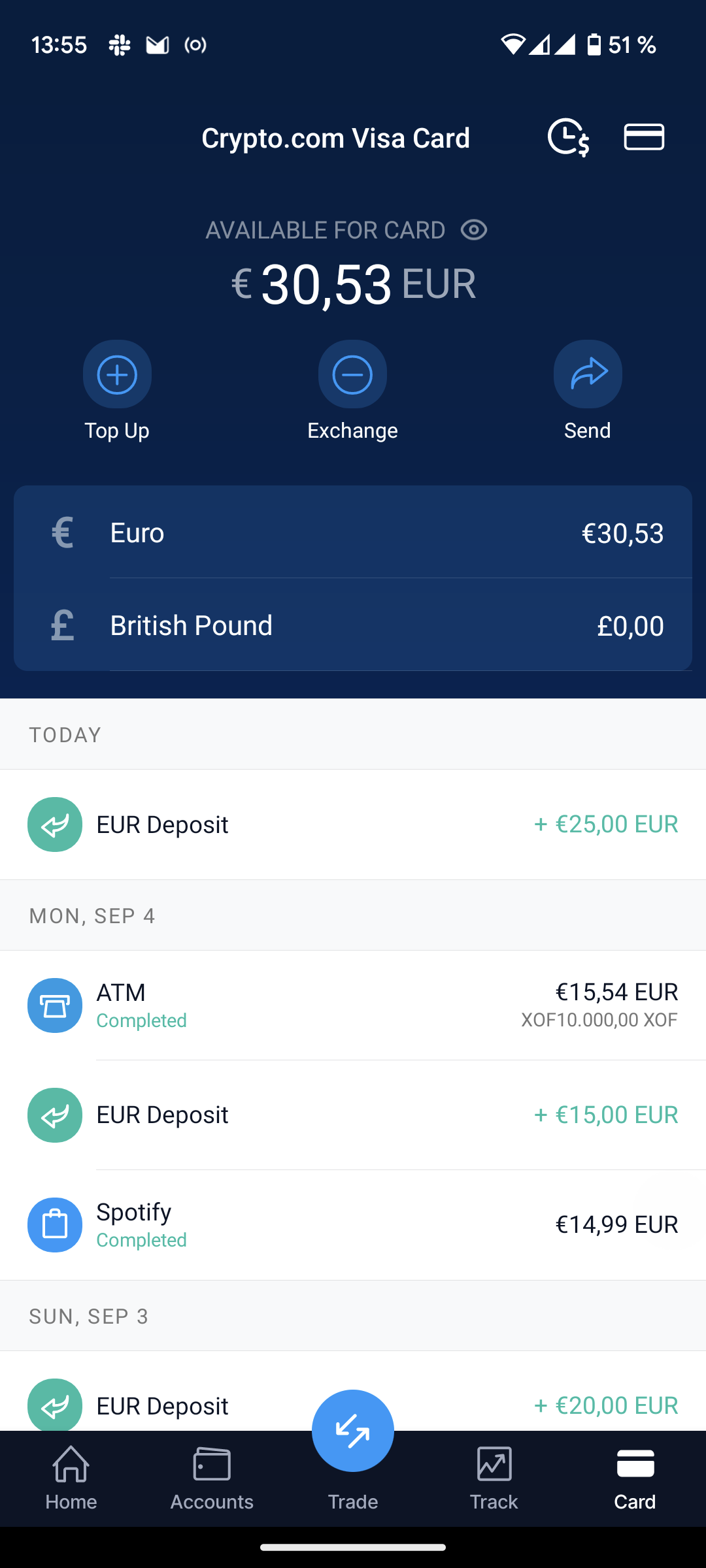This screenshot has width=706, height=1568.
Task: Go to the Home tab
Action: [71, 1478]
